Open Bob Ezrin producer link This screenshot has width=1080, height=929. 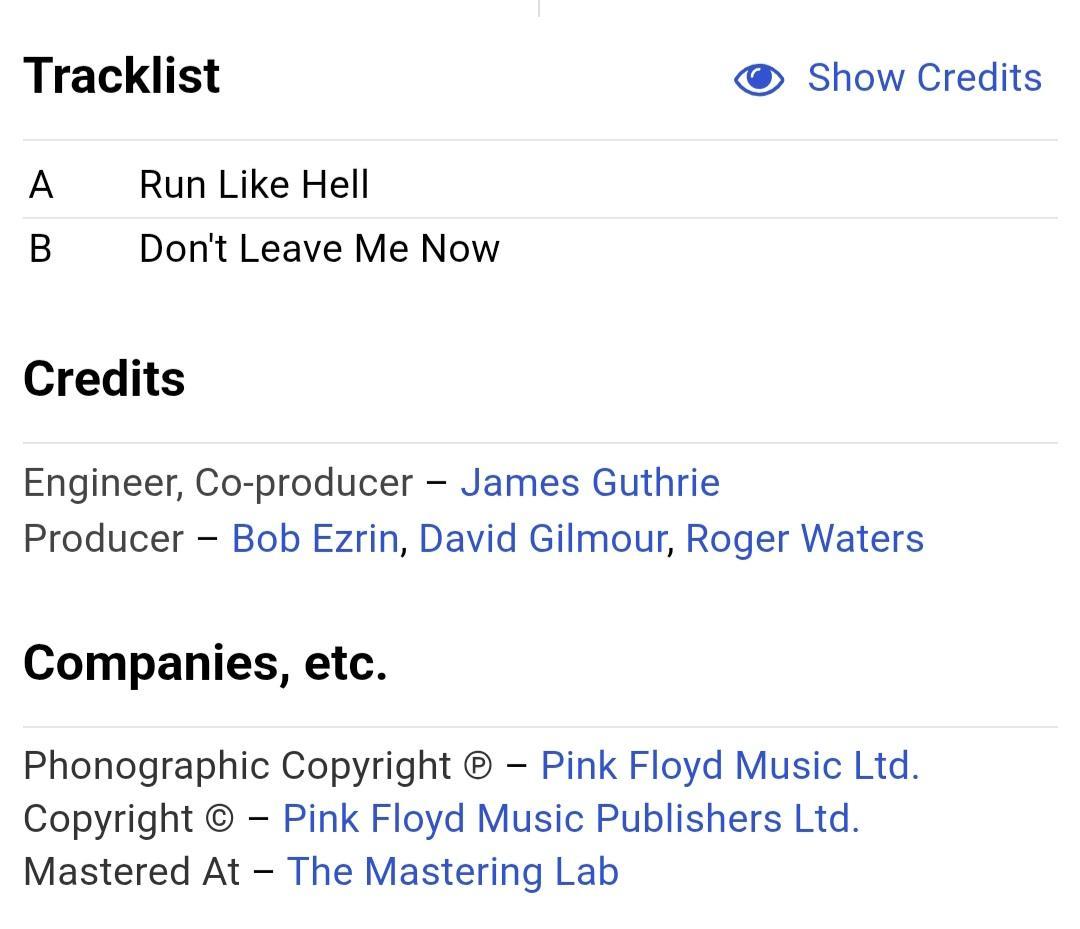pyautogui.click(x=315, y=539)
